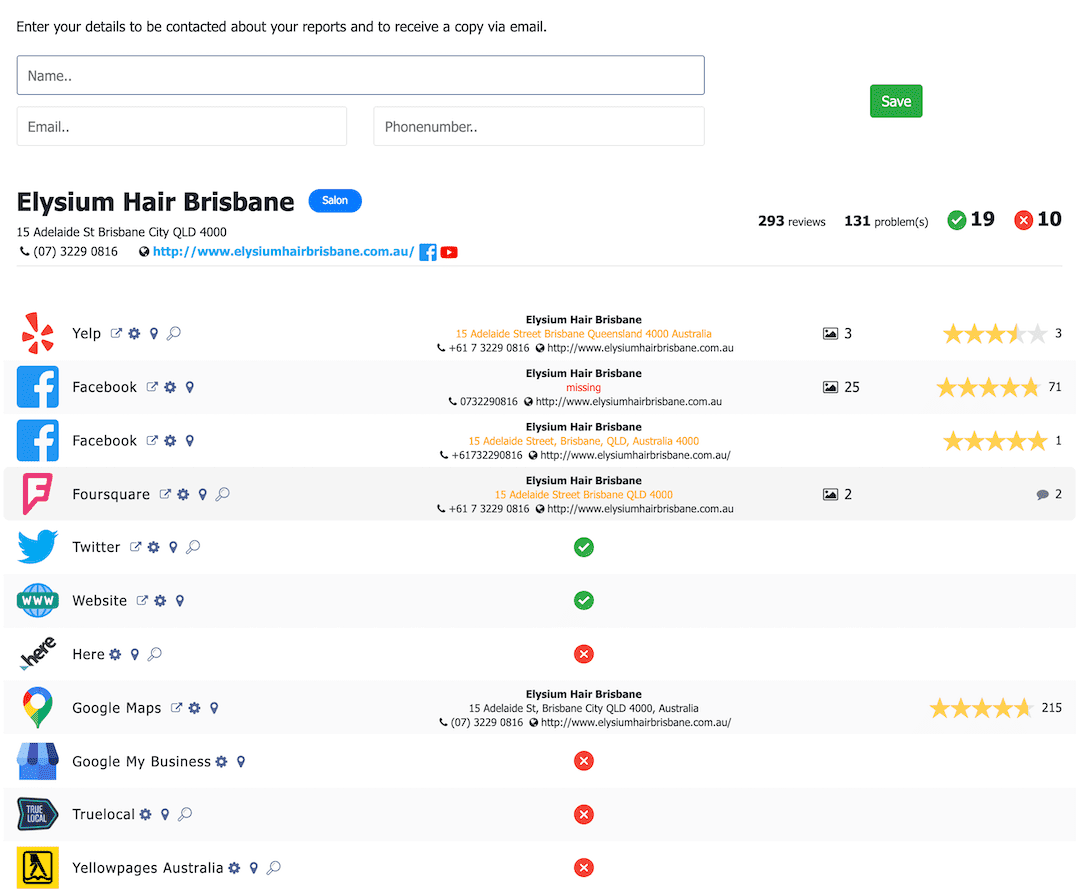Open the YouTube icon beside the website link
Screen dimensions: 1080x894
coord(449,252)
